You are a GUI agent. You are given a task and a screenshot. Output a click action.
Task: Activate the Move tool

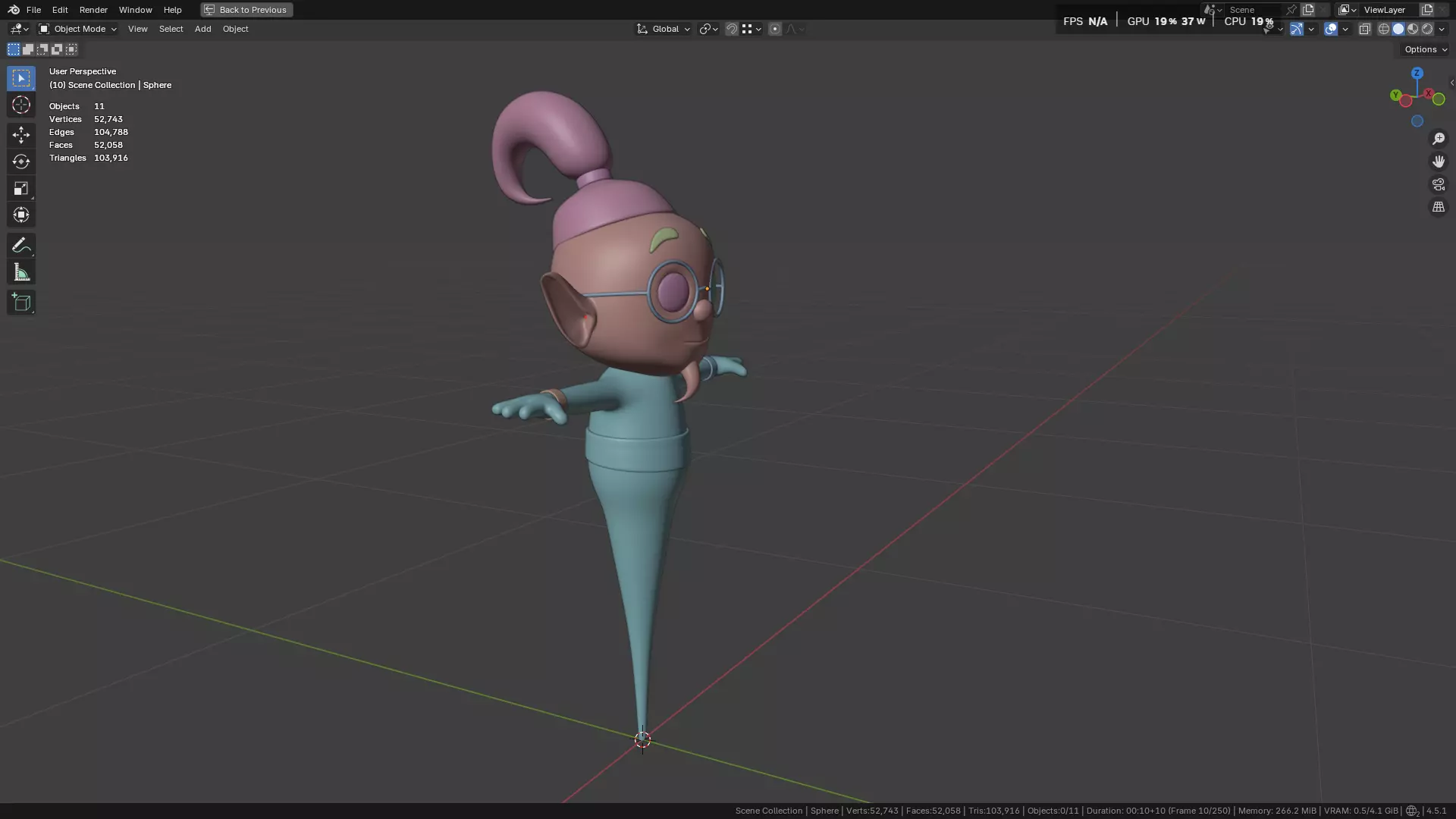(21, 135)
